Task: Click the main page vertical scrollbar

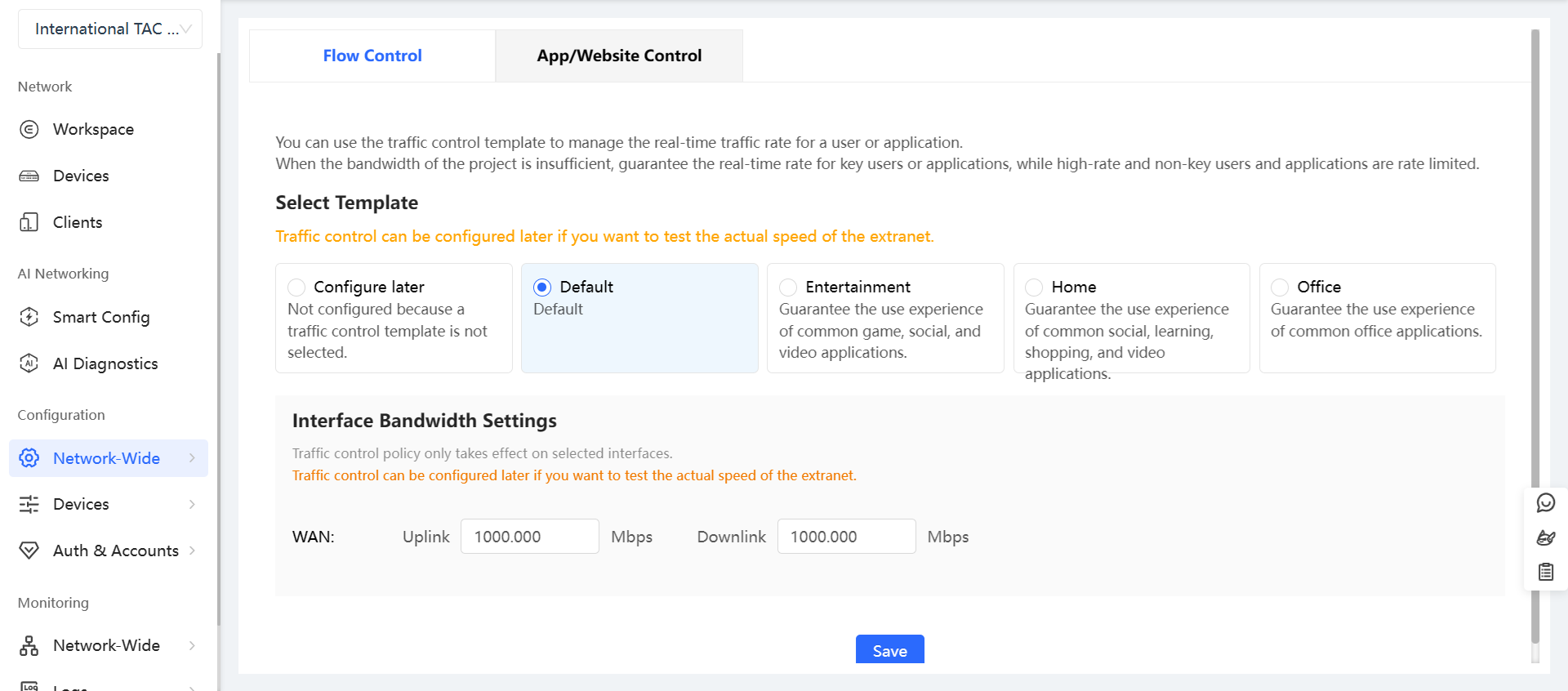Action: pyautogui.click(x=1535, y=335)
